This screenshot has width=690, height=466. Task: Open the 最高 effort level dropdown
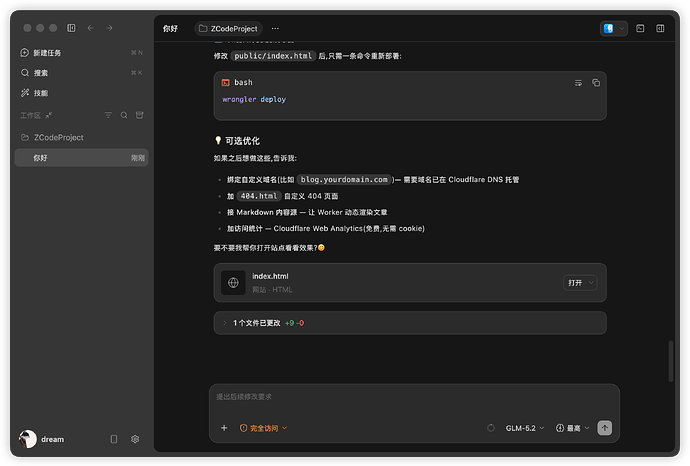573,428
